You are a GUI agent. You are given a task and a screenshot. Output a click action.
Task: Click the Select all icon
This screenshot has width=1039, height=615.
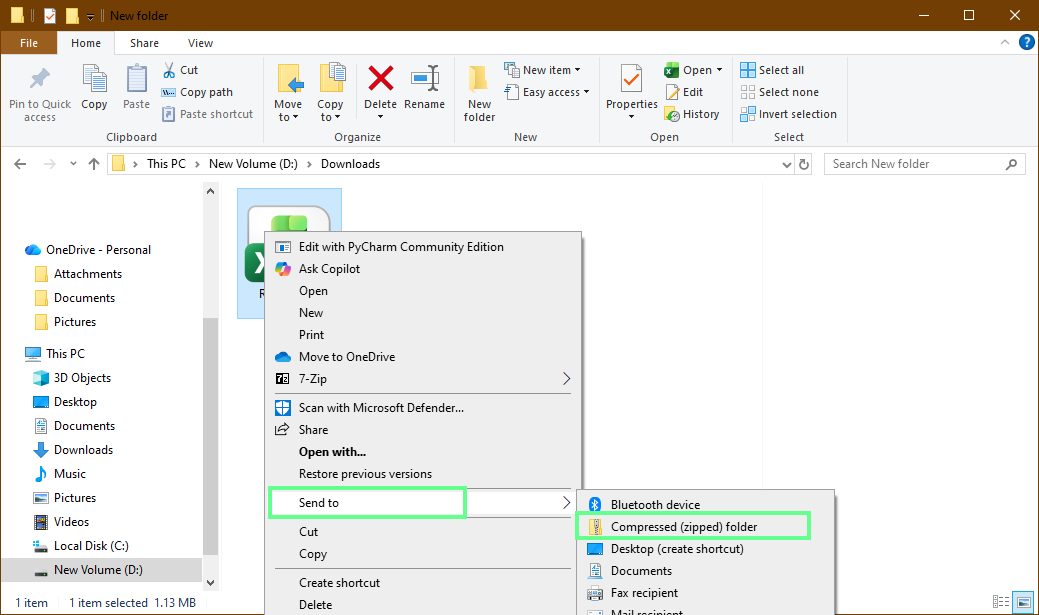click(748, 69)
